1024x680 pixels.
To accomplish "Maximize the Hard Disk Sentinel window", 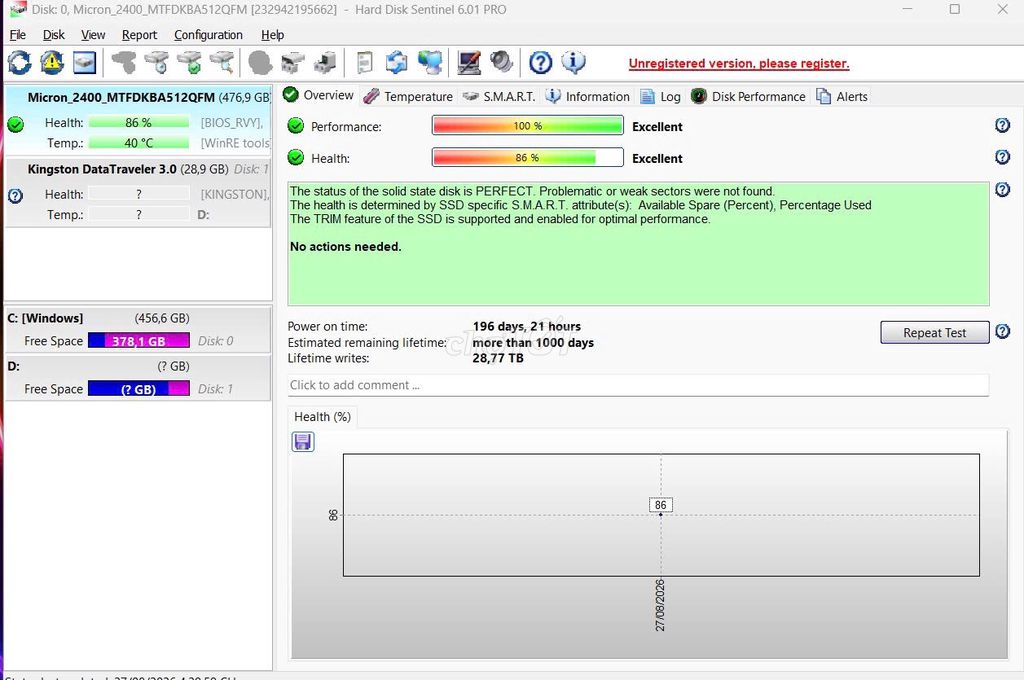I will [955, 9].
